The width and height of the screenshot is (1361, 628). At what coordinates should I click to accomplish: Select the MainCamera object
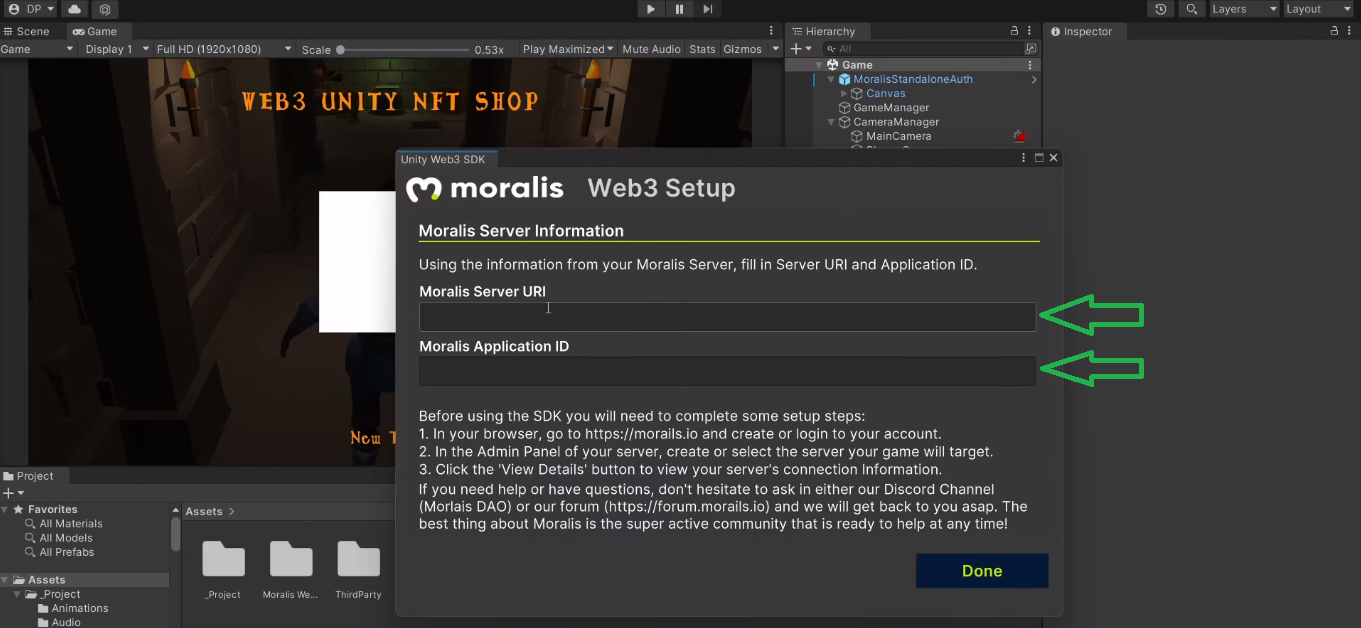coord(898,136)
